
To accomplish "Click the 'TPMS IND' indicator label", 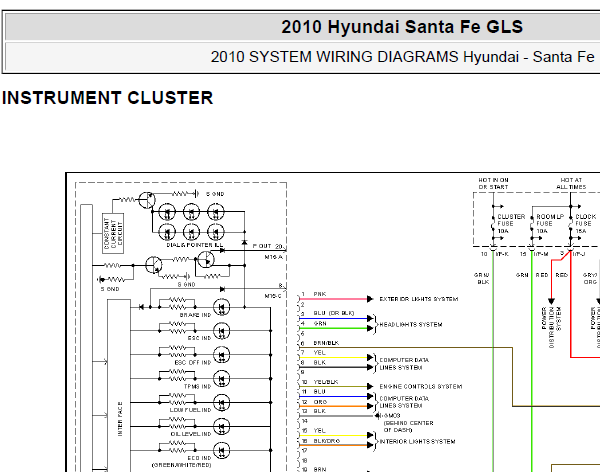I will pos(197,386).
